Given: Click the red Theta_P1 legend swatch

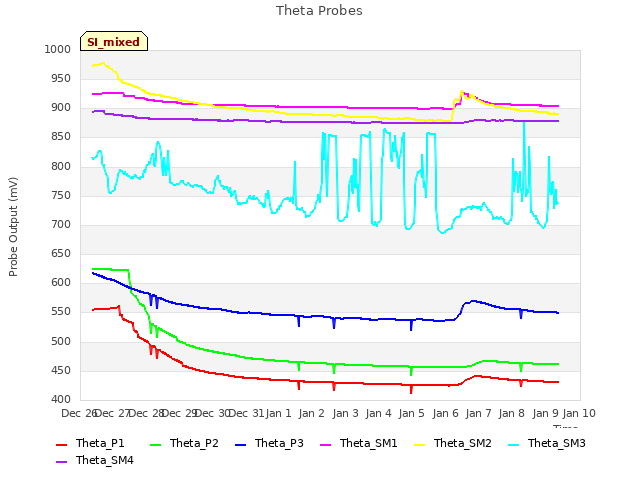Looking at the screenshot, I should coord(61,444).
